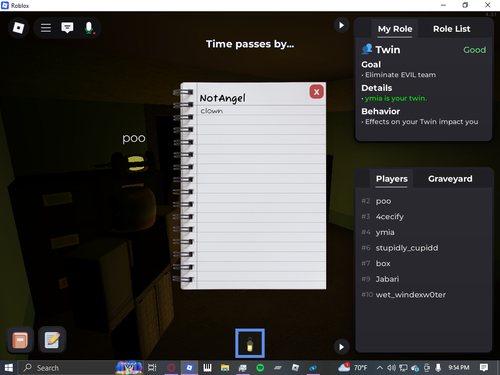Toggle the chat window icon

[x=67, y=28]
